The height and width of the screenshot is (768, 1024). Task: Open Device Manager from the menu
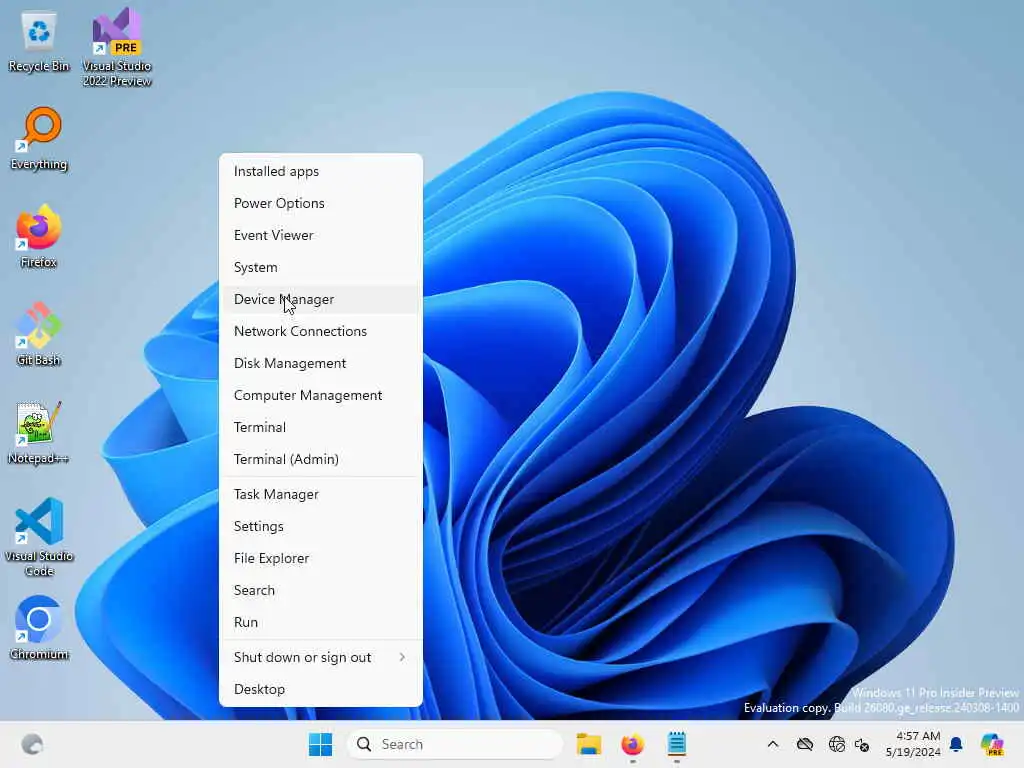pyautogui.click(x=321, y=299)
